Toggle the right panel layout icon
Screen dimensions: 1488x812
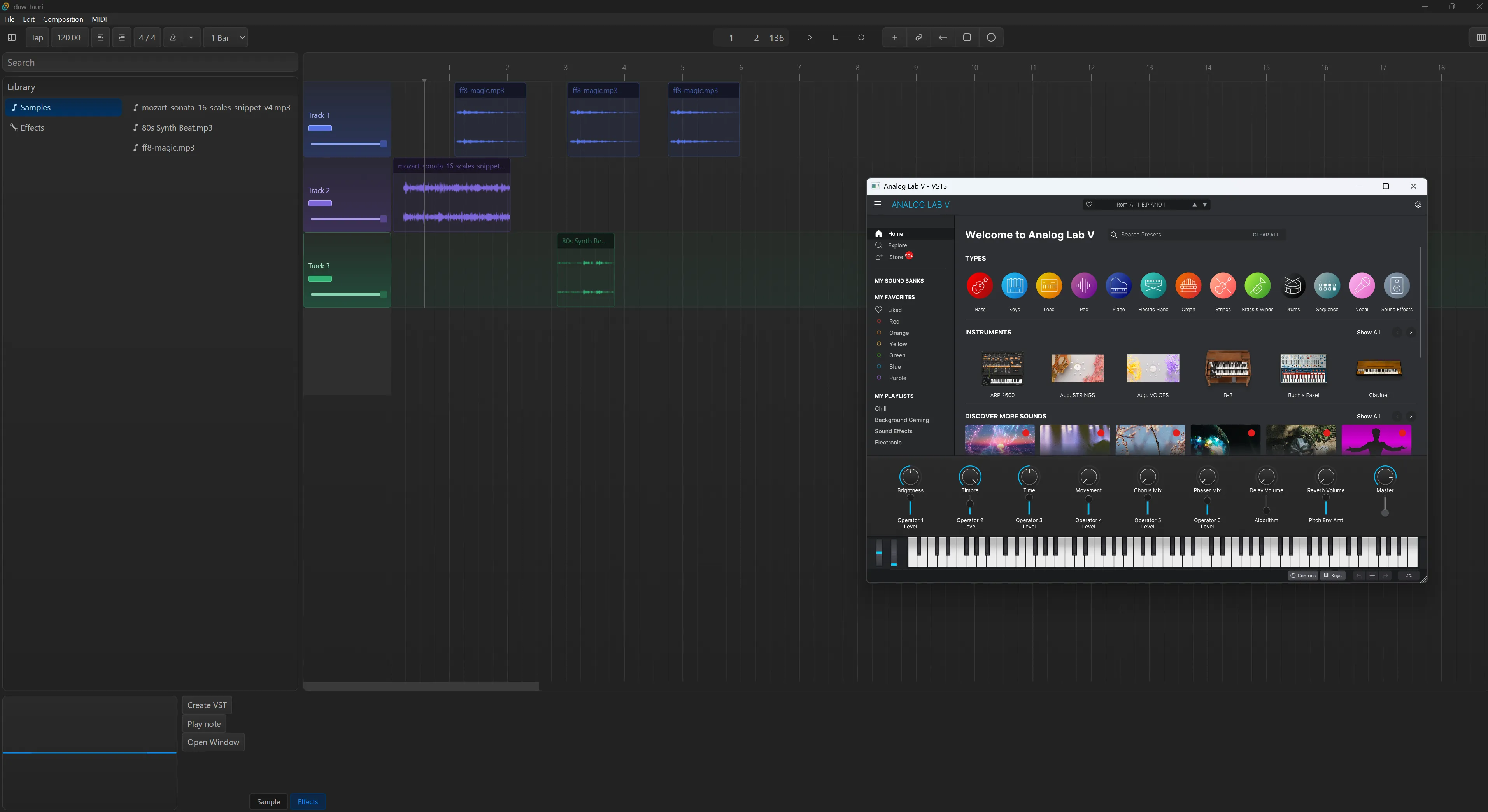tap(1481, 38)
